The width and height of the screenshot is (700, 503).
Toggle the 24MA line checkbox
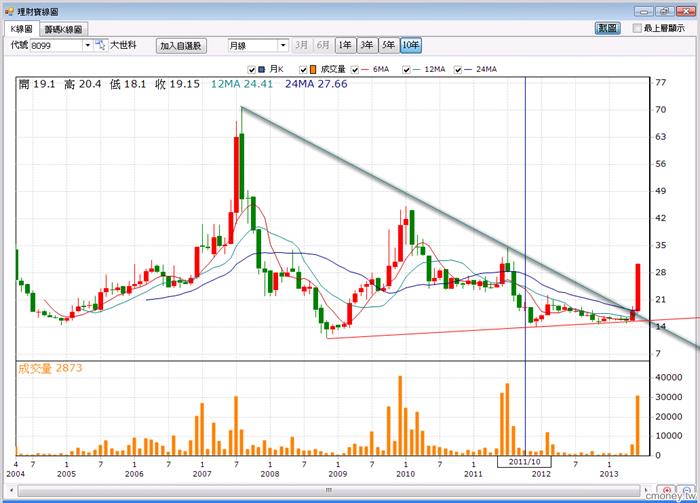pos(458,70)
